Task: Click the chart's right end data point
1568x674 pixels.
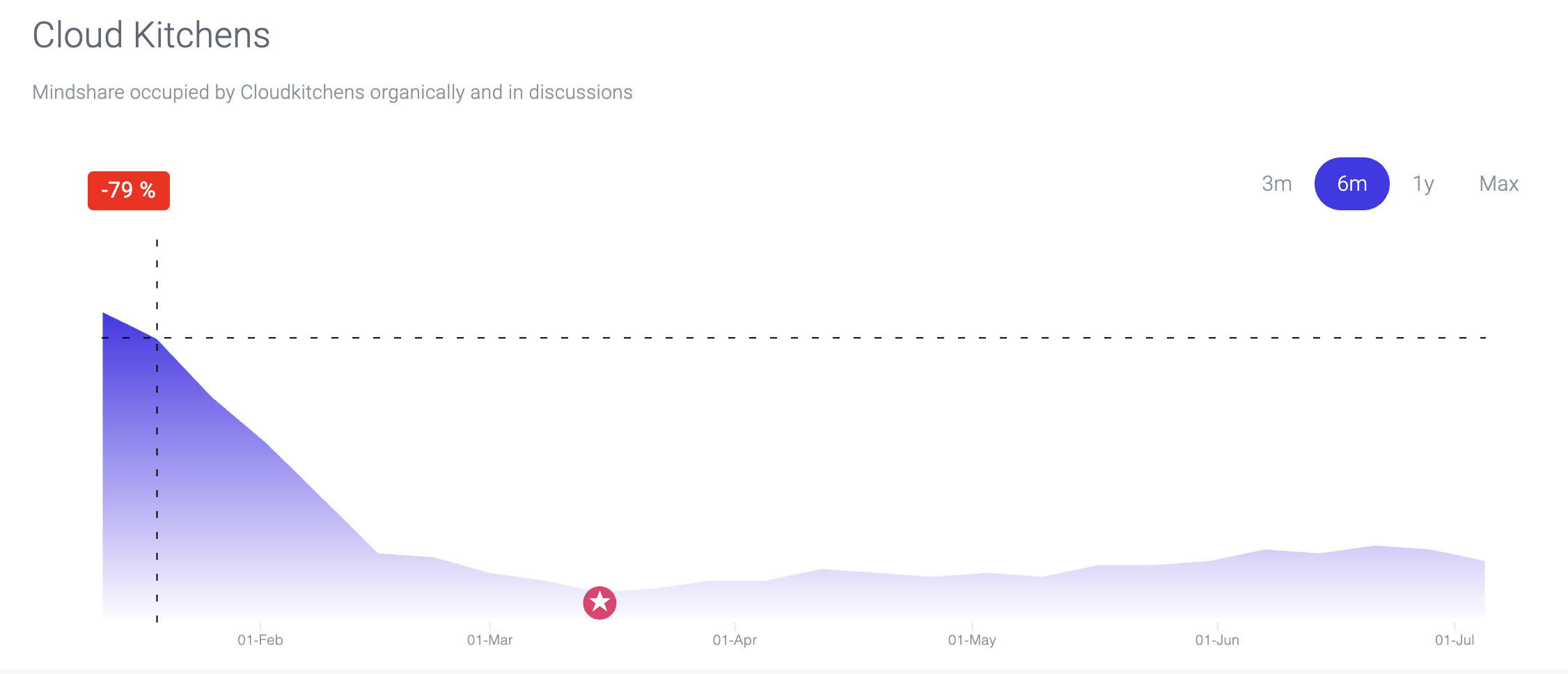Action: 1484,561
